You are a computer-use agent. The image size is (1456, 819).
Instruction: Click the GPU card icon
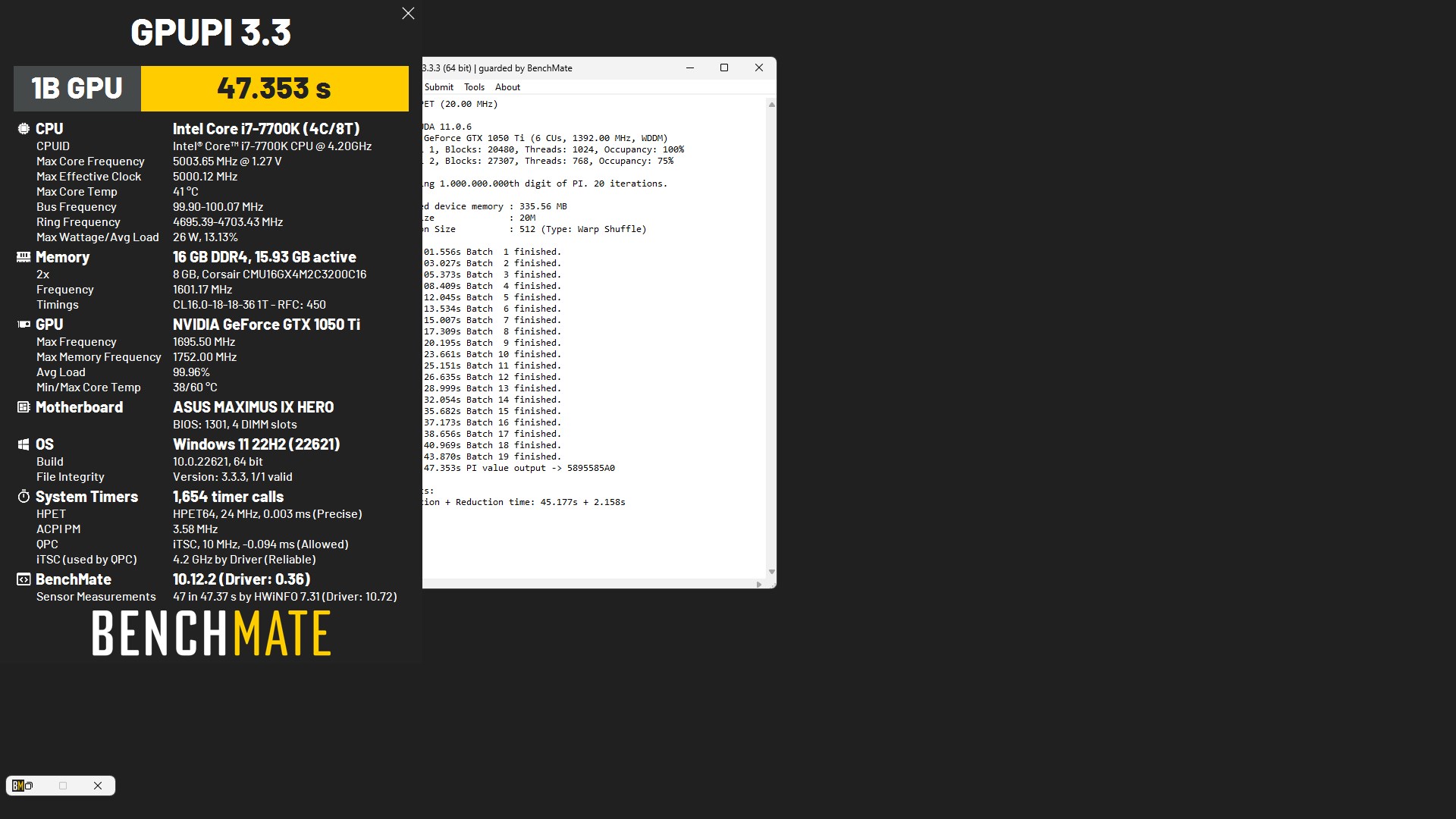click(24, 325)
